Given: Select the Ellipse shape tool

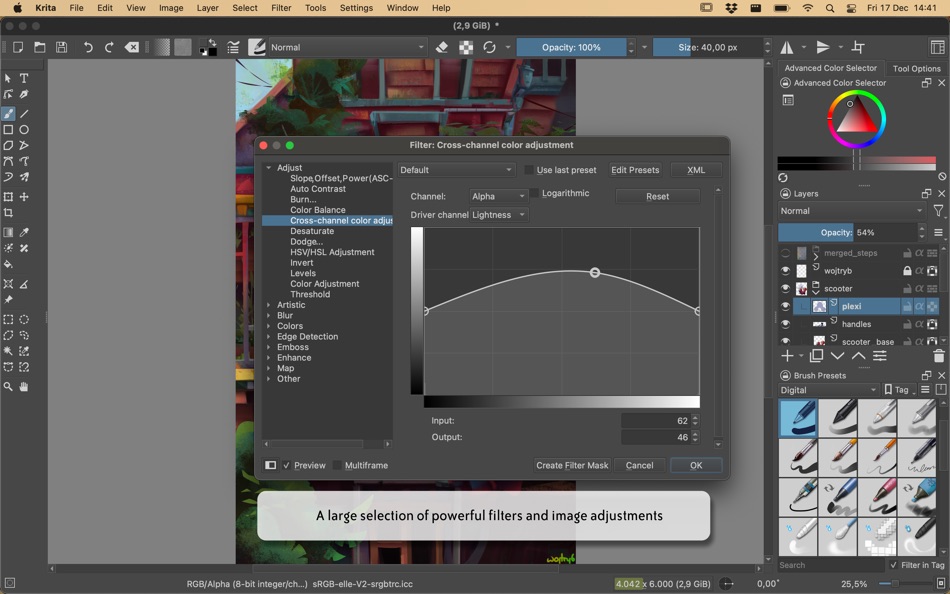Looking at the screenshot, I should click(24, 130).
